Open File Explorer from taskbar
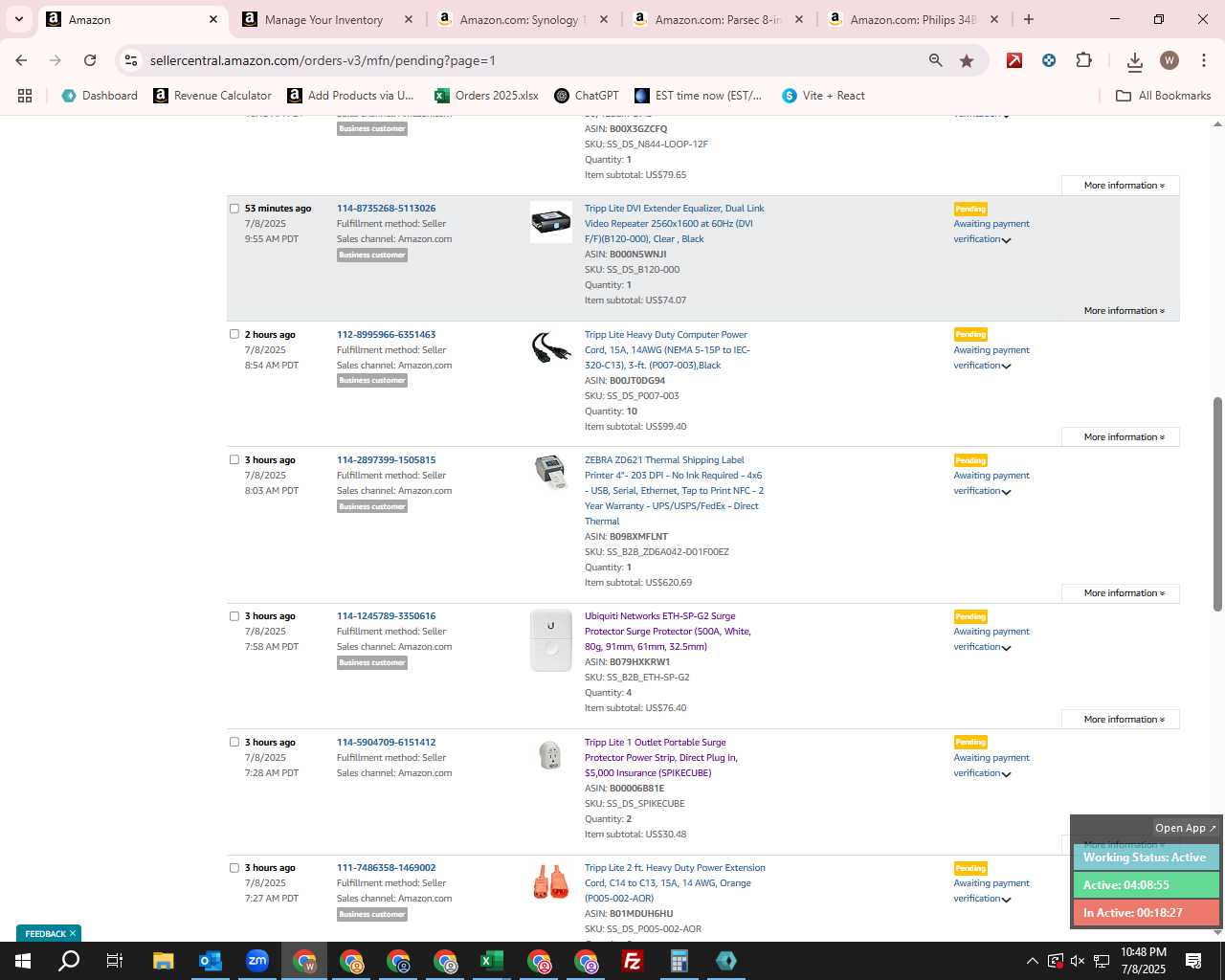The width and height of the screenshot is (1225, 980). [163, 961]
